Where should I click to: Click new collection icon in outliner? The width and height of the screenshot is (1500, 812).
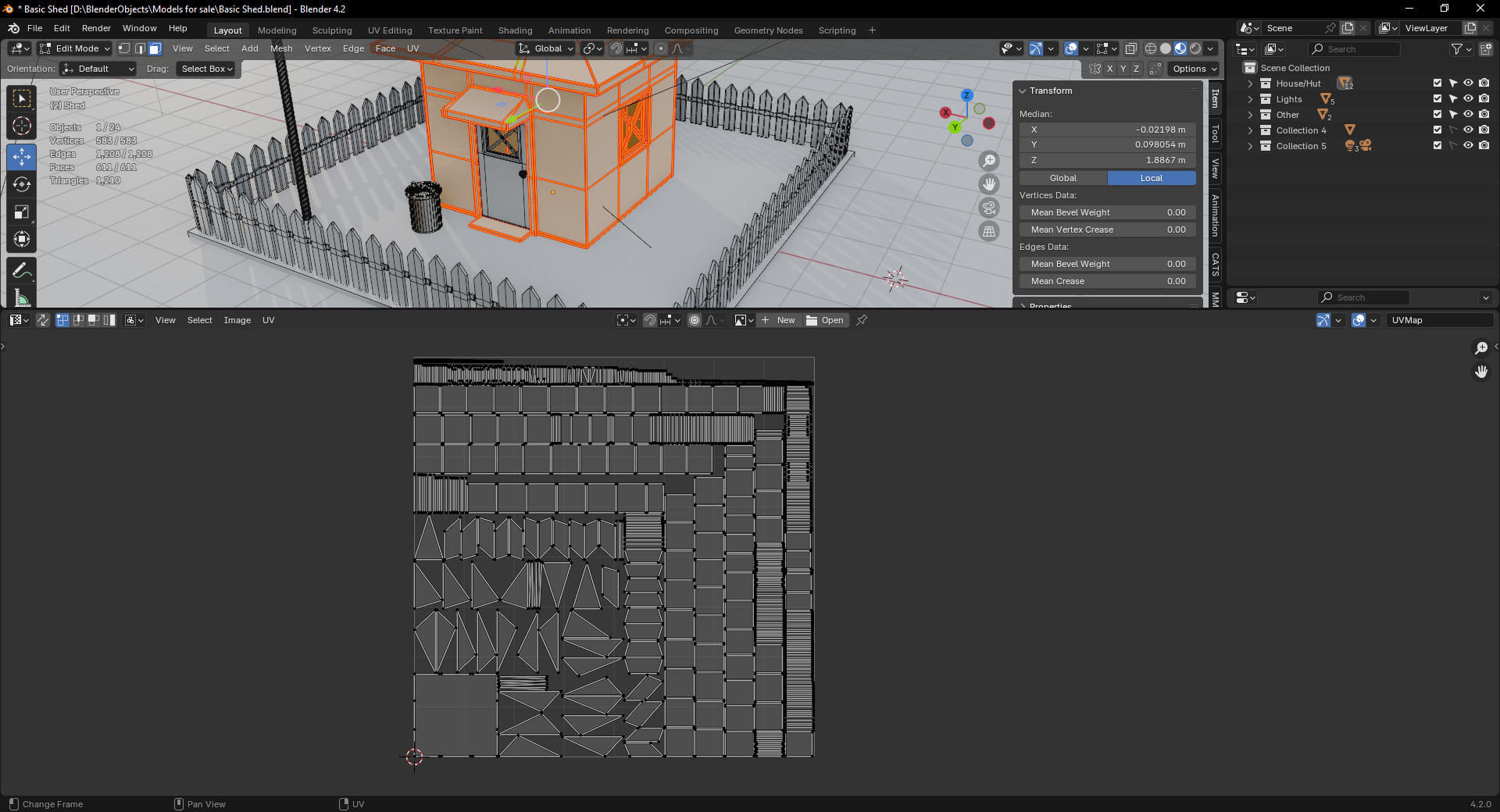pos(1486,49)
